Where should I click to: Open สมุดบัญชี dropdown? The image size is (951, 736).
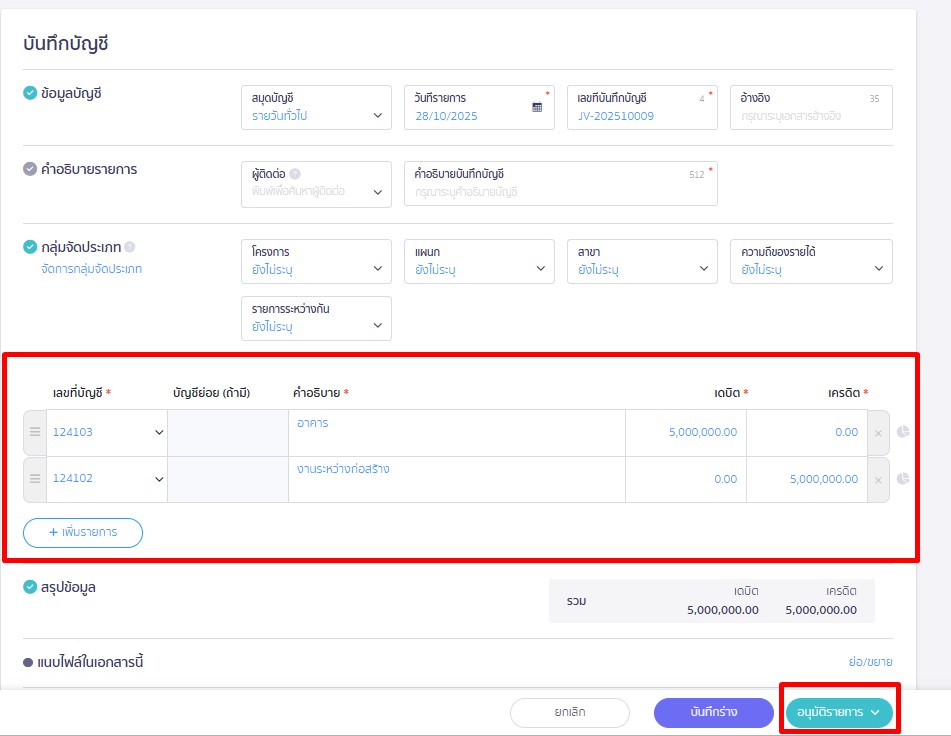316,108
